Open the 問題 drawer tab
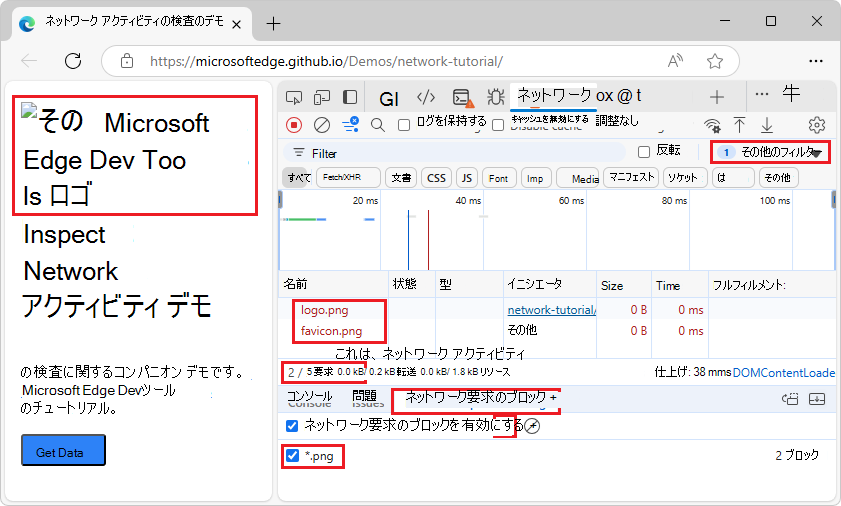Screen dimensions: 841x506 click(367, 398)
